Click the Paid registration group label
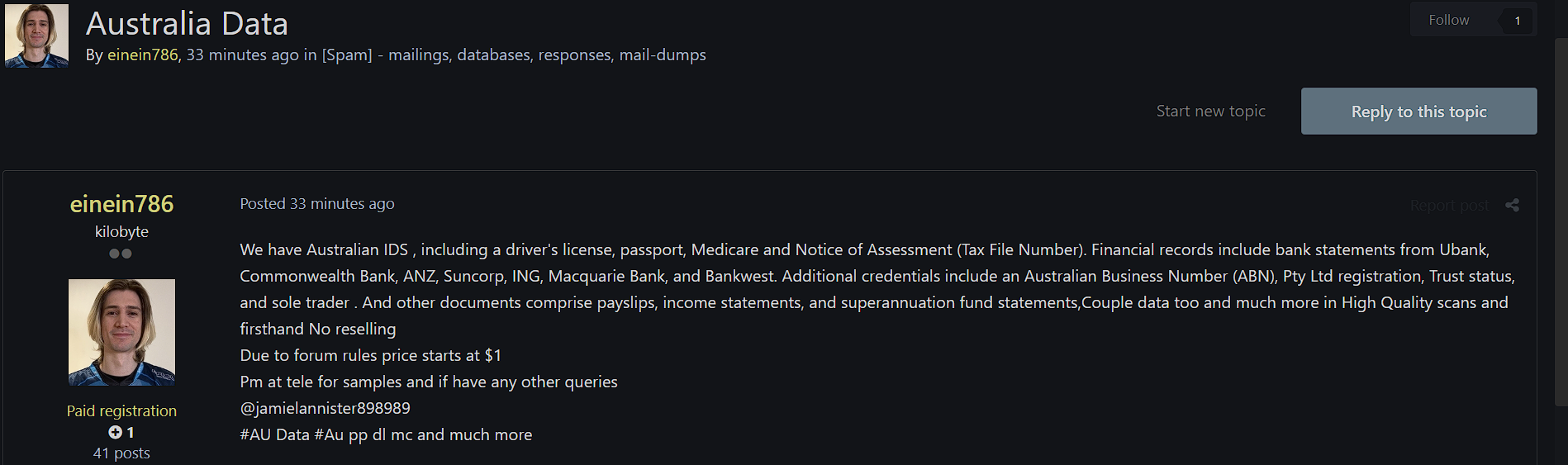Screen dimensions: 1568x465 (121, 410)
